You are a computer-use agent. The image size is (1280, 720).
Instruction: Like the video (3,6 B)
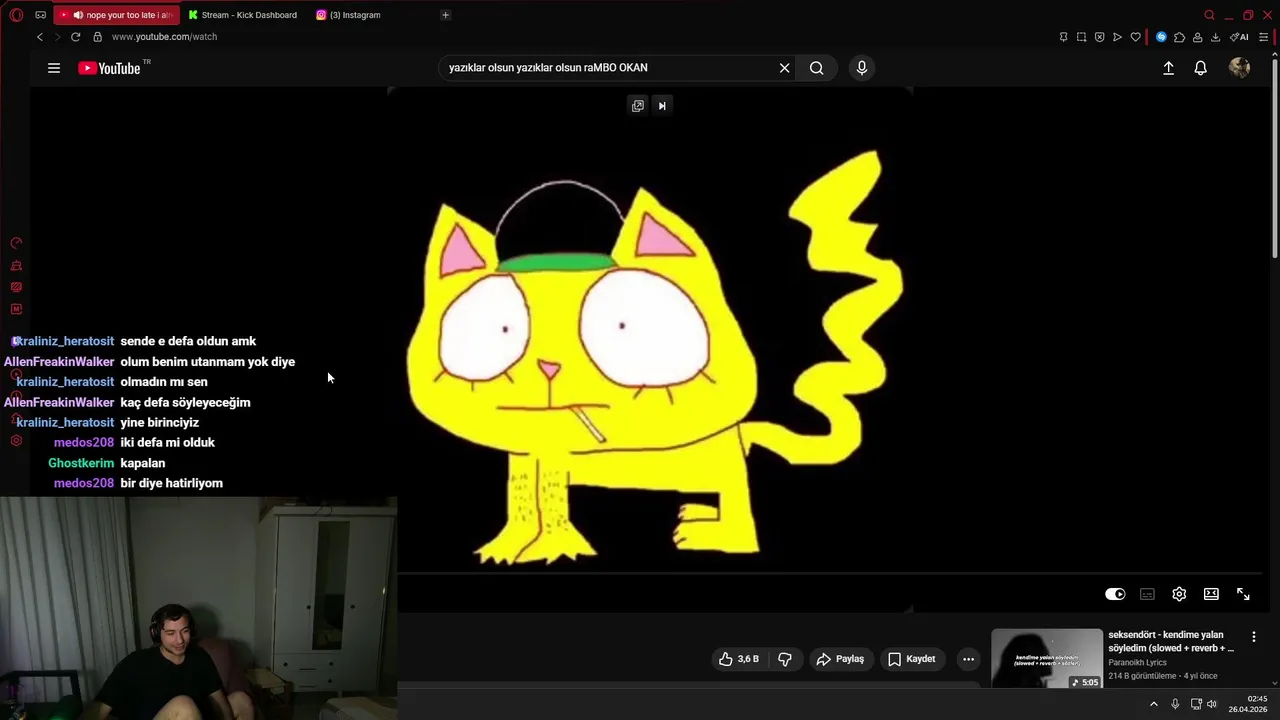tap(738, 659)
